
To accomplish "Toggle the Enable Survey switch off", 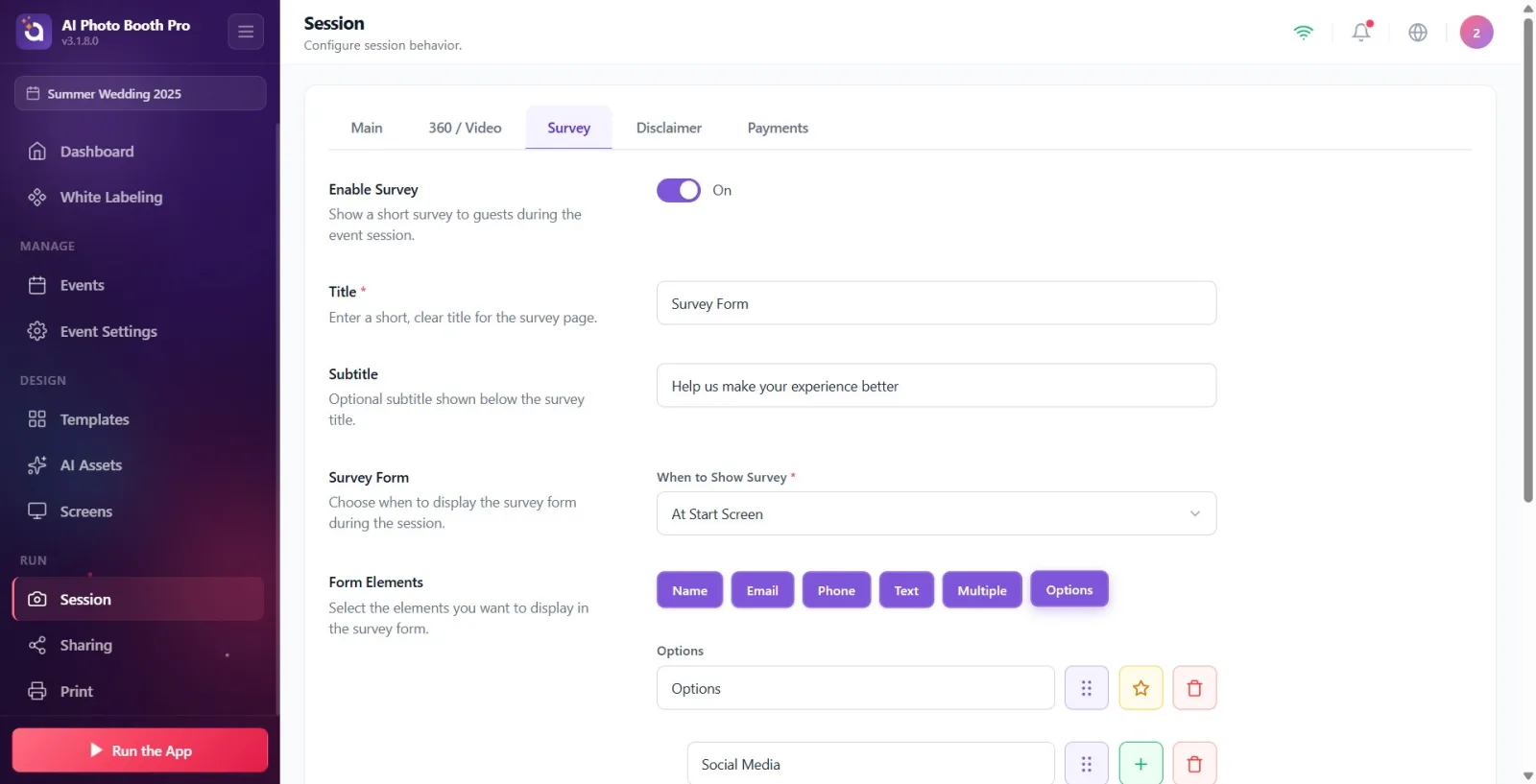I will click(679, 190).
